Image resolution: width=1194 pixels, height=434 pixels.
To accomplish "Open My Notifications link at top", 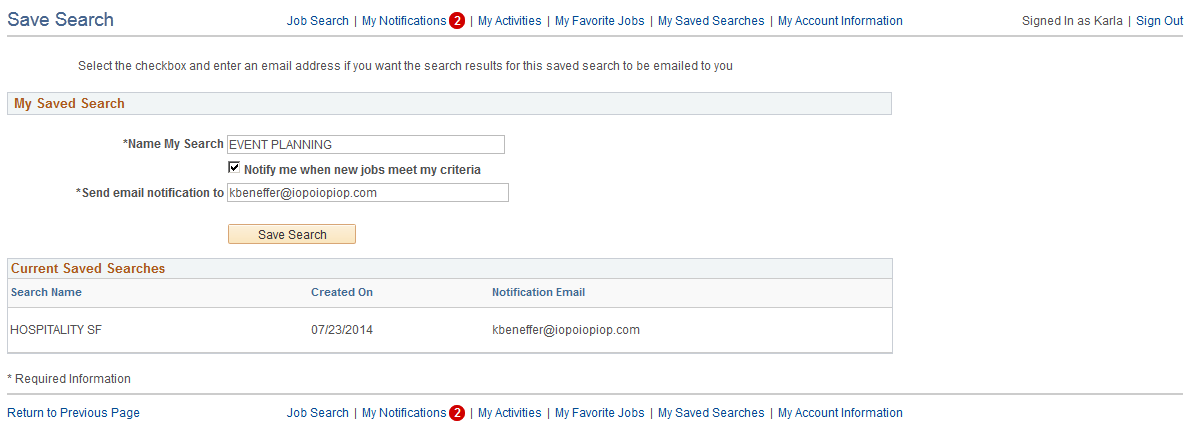I will click(404, 21).
